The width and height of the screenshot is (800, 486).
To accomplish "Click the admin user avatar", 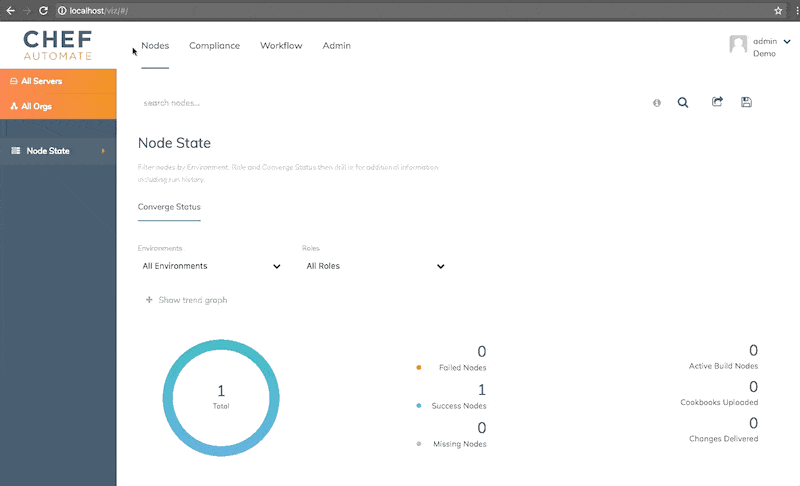I will click(738, 45).
